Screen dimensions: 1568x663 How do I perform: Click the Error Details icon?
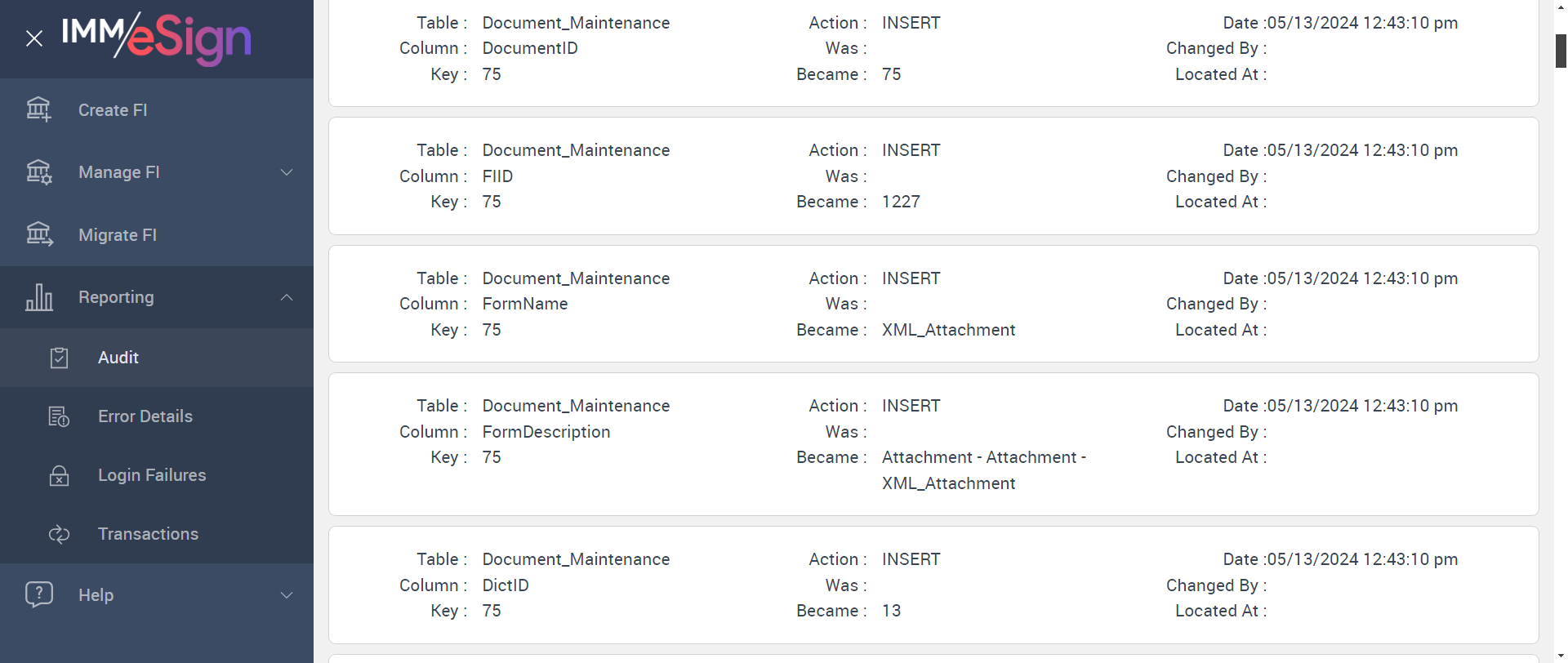point(59,416)
